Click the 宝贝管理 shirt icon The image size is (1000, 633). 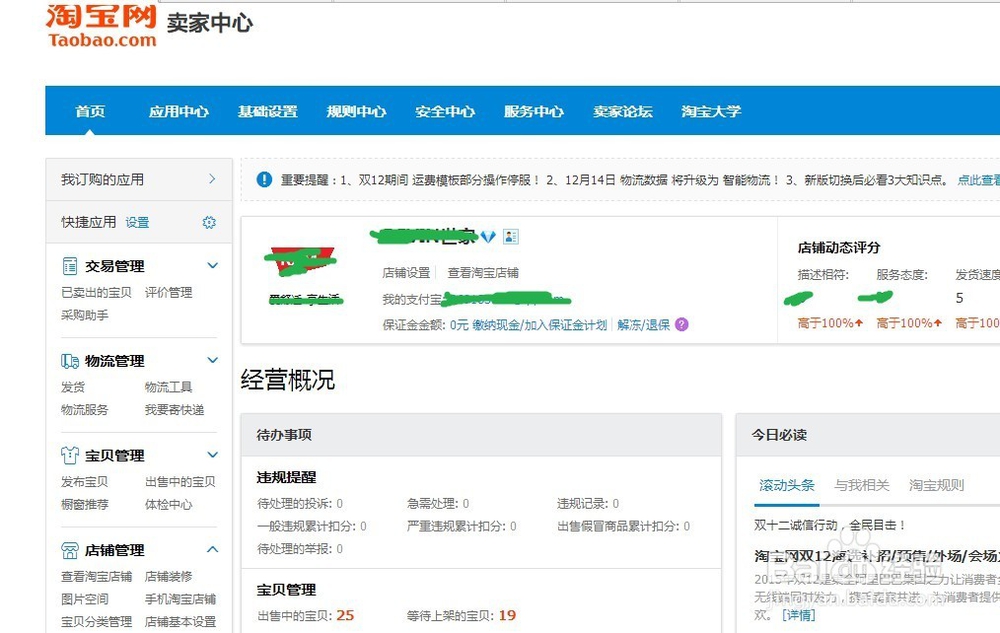click(x=70, y=455)
